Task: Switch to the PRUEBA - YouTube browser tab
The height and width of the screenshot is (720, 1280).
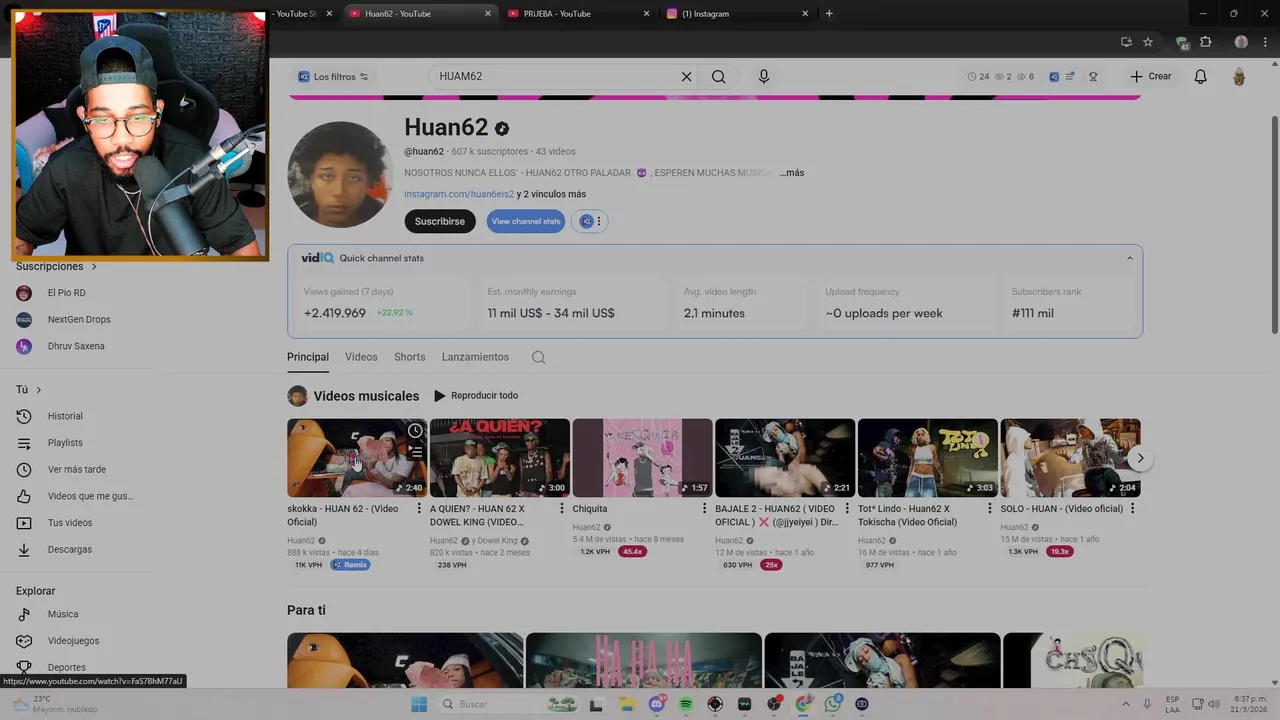Action: point(578,13)
